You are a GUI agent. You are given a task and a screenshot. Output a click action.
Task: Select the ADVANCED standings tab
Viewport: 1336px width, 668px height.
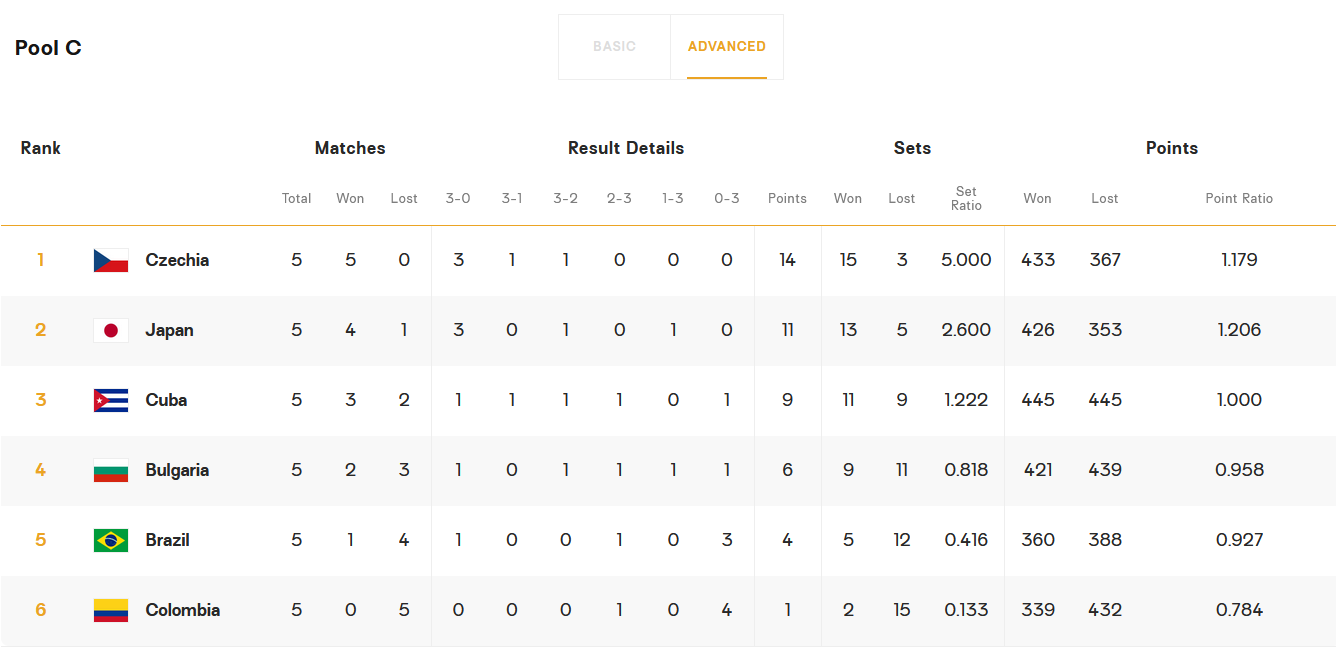click(727, 47)
